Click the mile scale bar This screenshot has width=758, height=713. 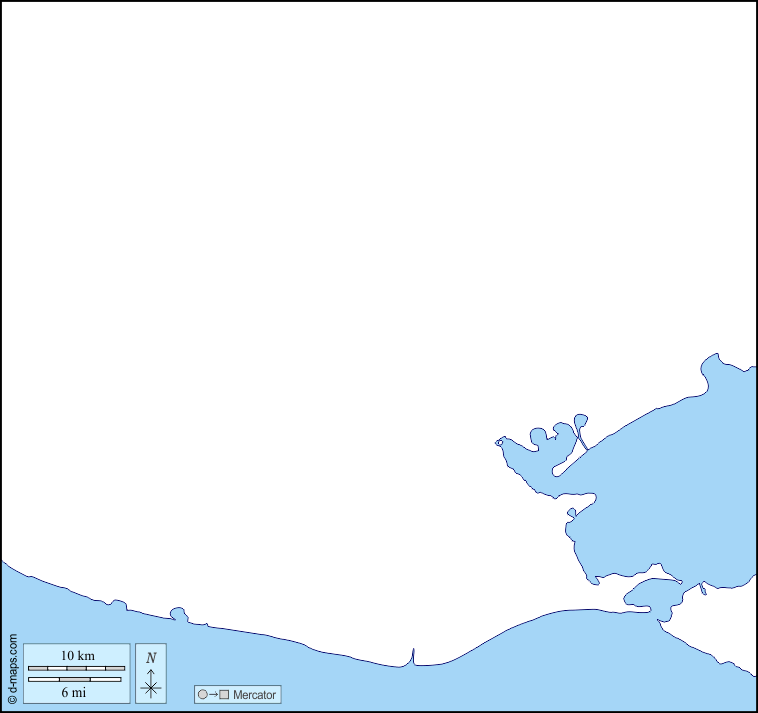coord(74,679)
